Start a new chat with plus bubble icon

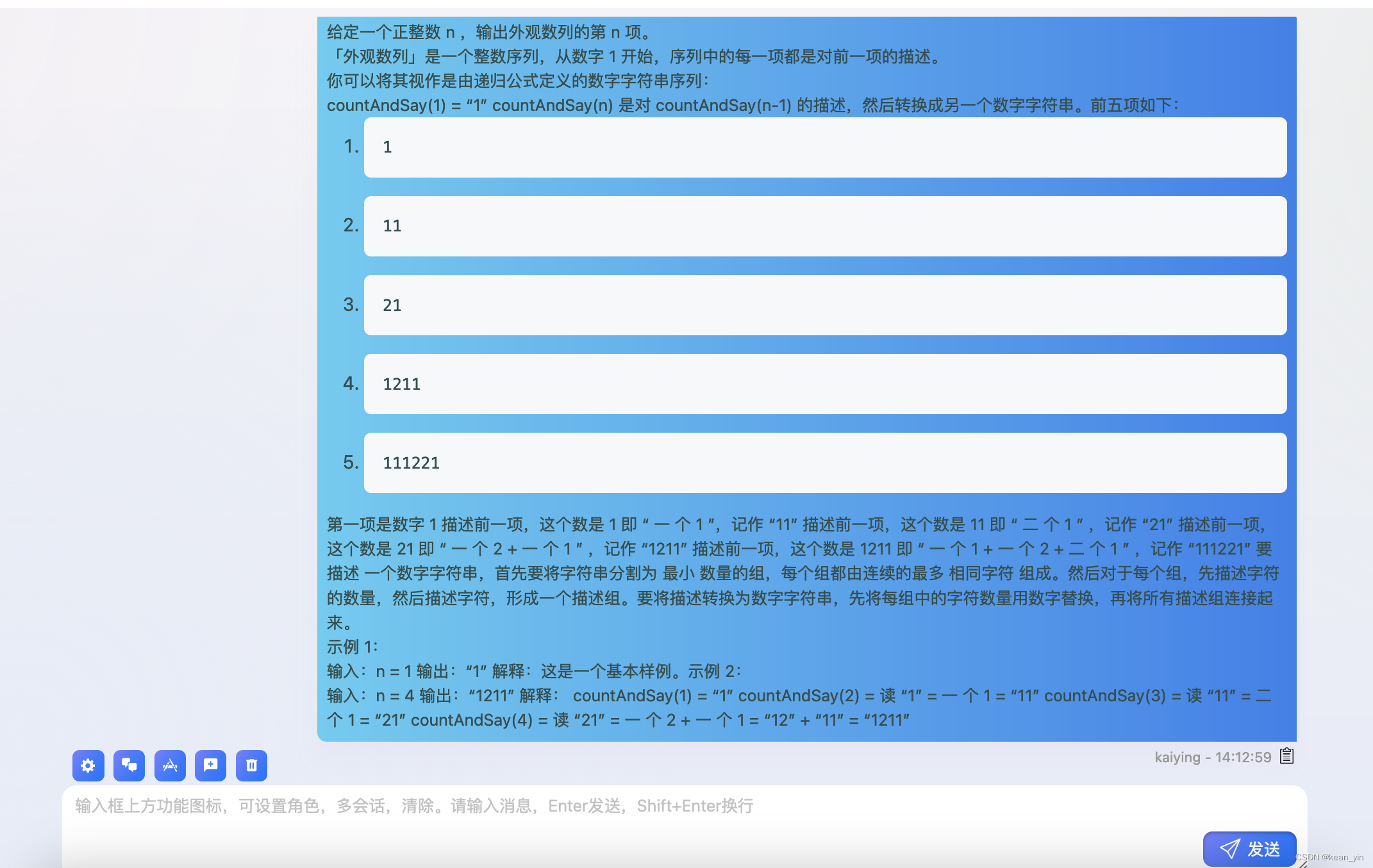point(211,765)
